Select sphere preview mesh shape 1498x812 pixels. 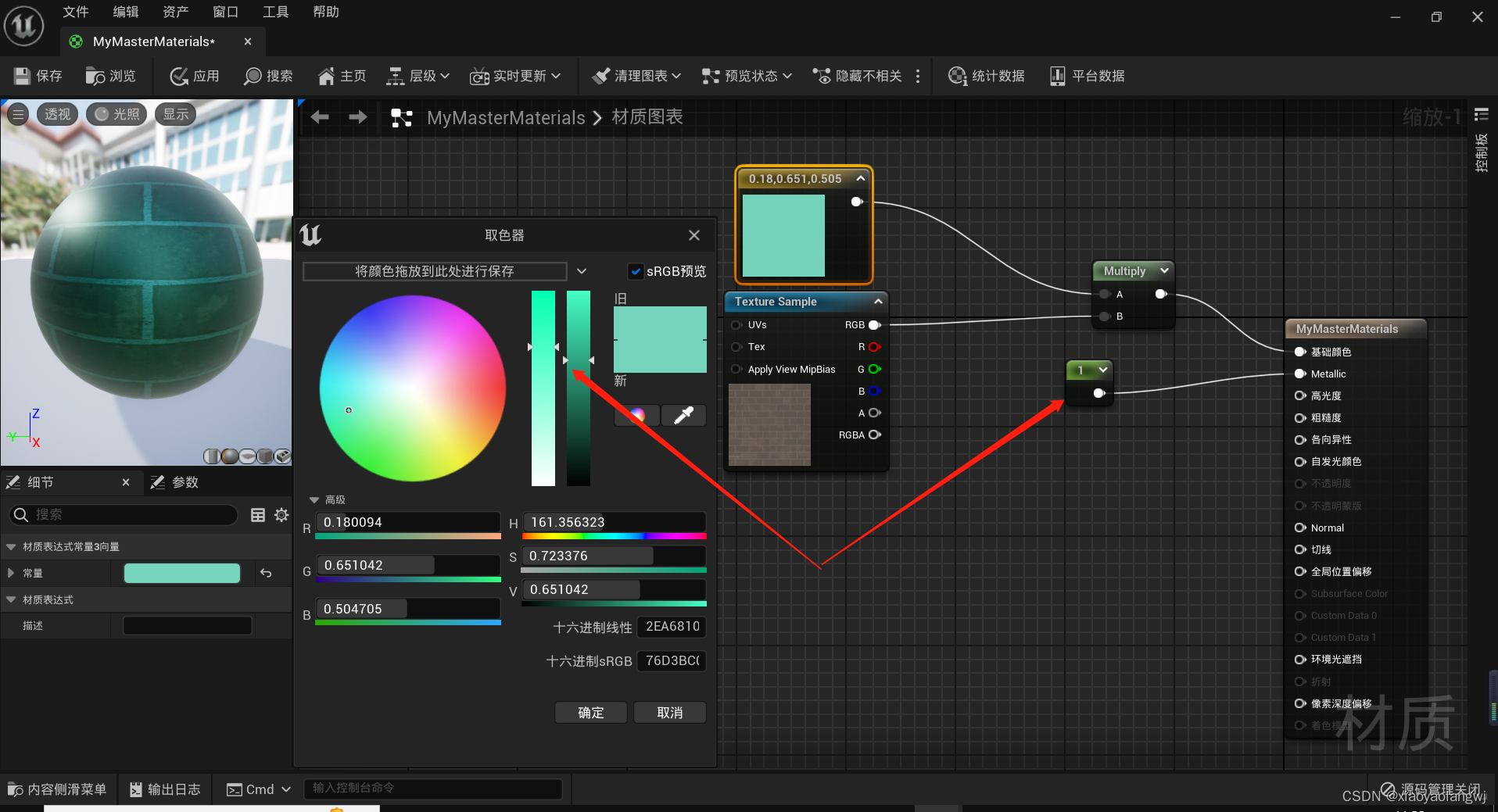[x=230, y=456]
